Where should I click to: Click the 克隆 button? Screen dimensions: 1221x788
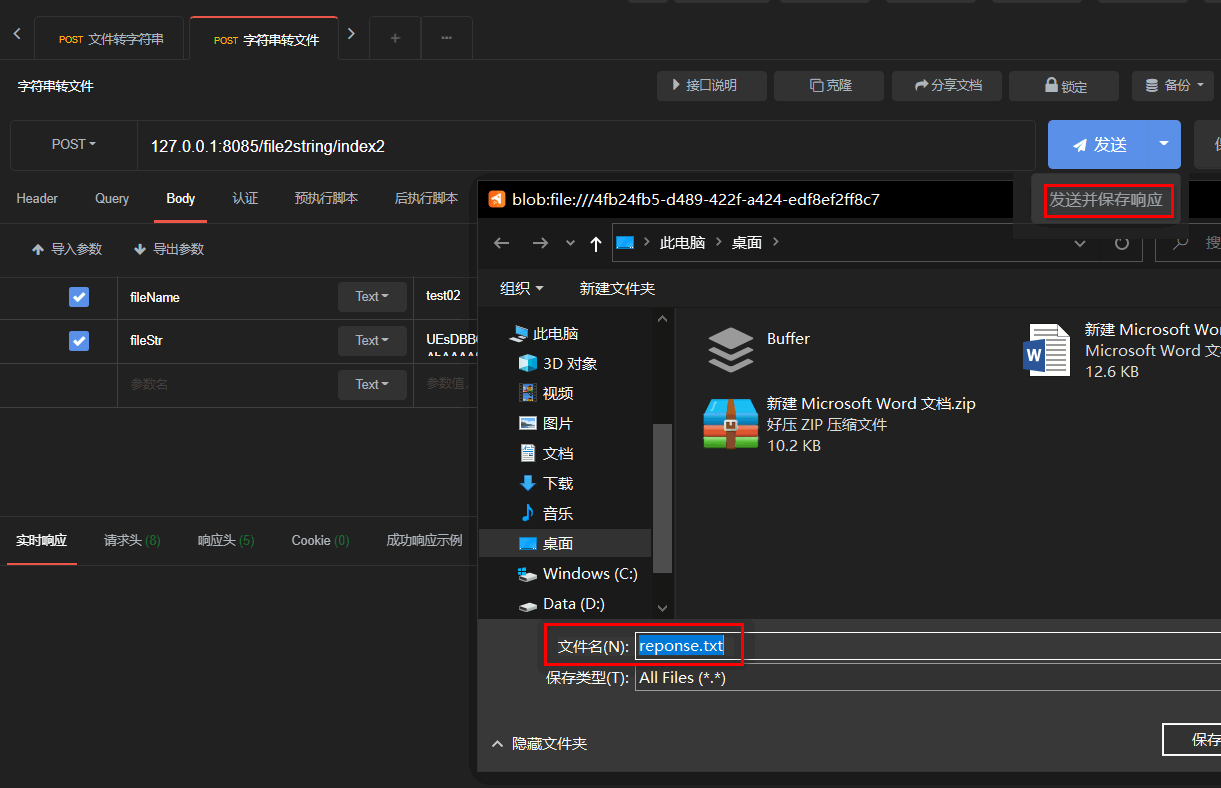click(830, 86)
